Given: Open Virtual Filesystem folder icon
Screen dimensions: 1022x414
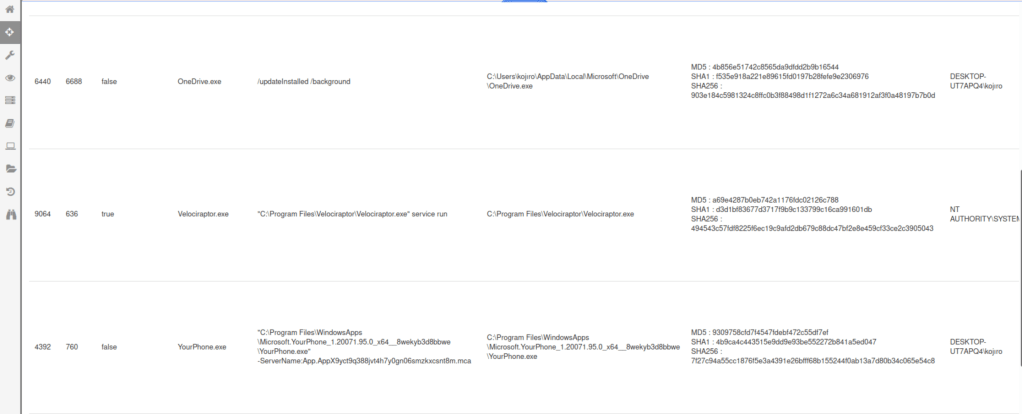Looking at the screenshot, I should click(10, 169).
